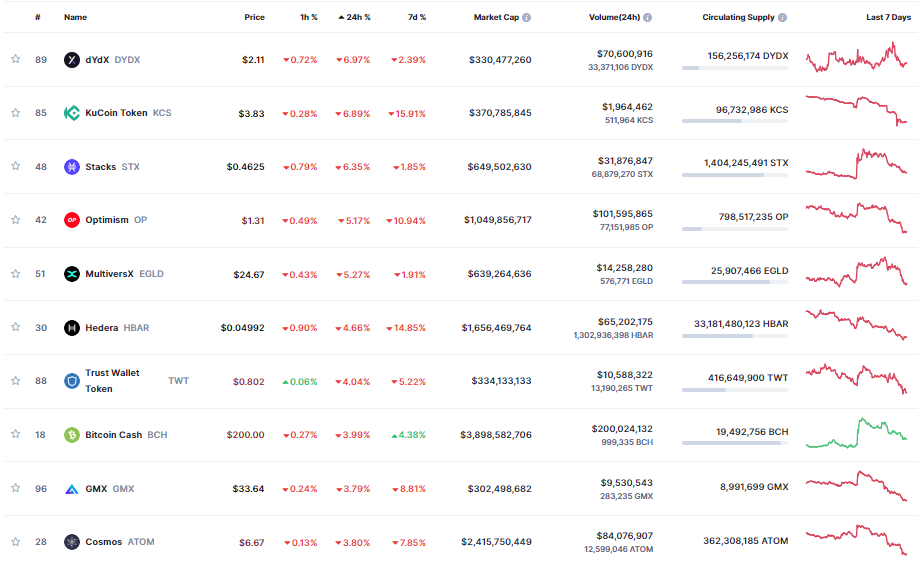The width and height of the screenshot is (921, 567).
Task: Reverse the 24h % column sort
Action: 354,17
